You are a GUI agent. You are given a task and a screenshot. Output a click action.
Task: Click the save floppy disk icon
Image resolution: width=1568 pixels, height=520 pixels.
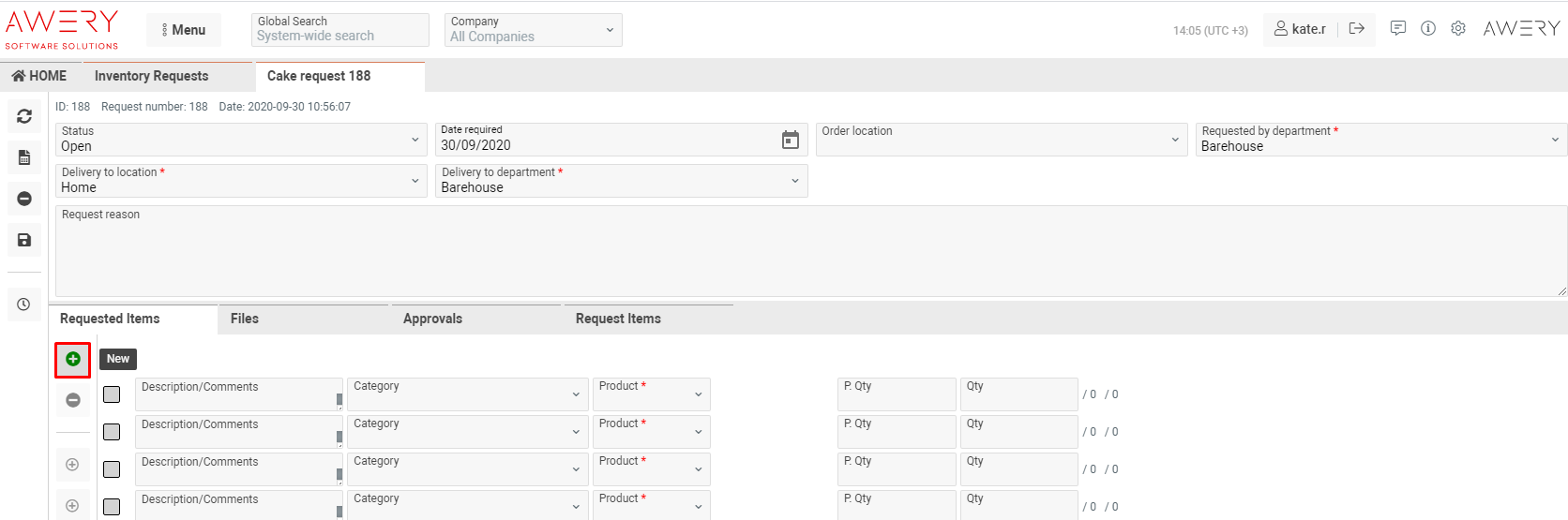24,240
